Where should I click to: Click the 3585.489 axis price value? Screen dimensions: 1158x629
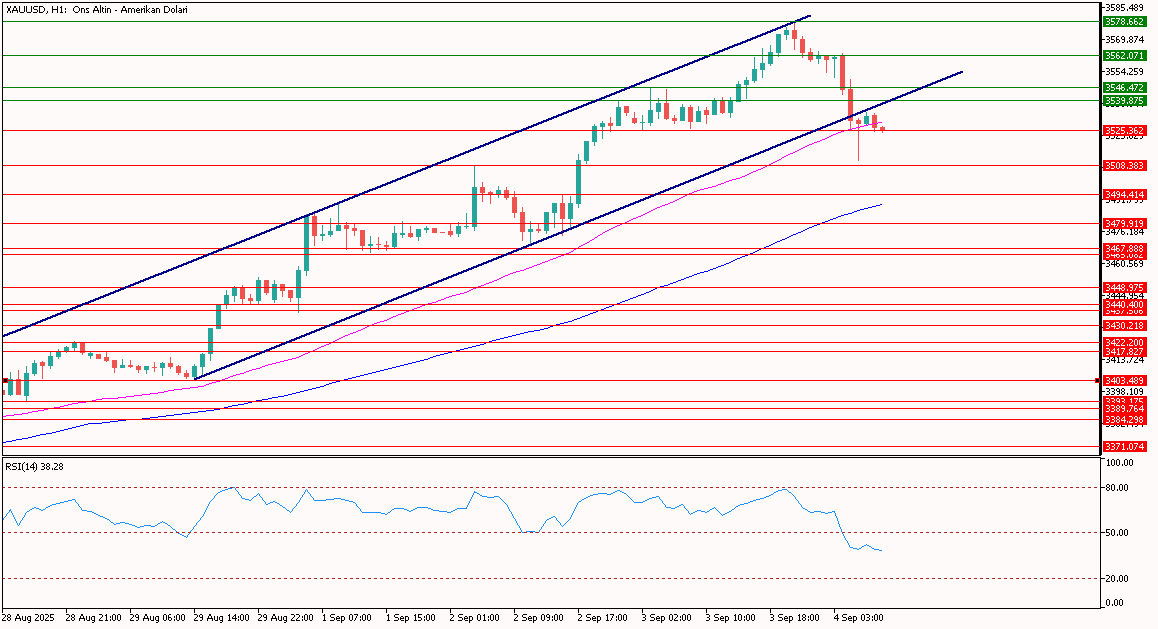[x=1125, y=7]
